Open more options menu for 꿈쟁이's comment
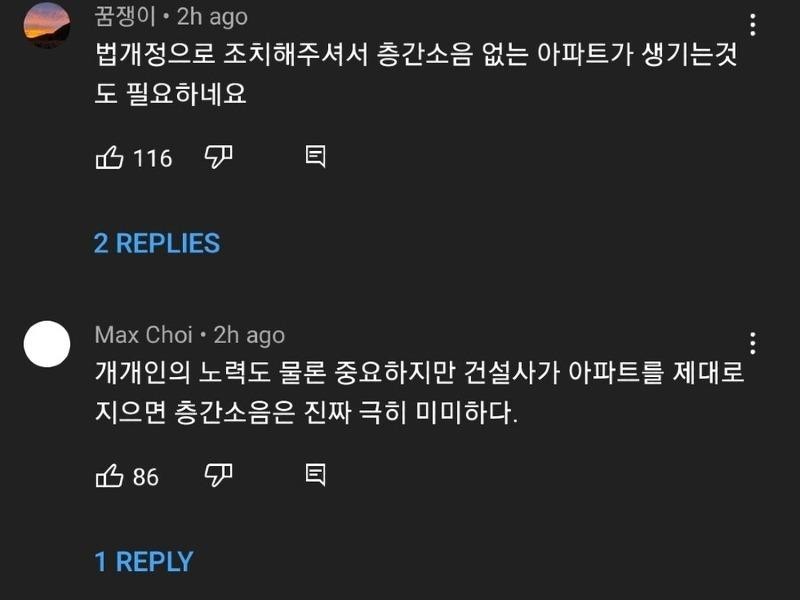This screenshot has height=600, width=800. (753, 26)
